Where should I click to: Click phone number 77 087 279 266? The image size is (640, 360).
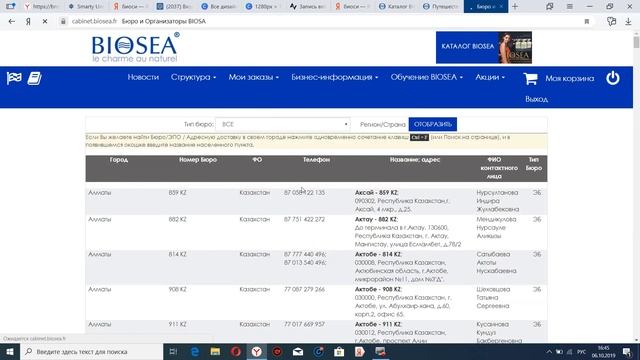coord(304,289)
